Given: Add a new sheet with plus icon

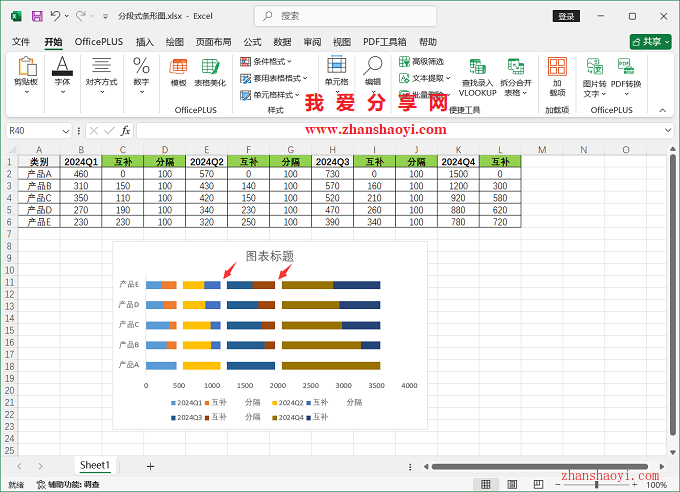Looking at the screenshot, I should point(150,466).
